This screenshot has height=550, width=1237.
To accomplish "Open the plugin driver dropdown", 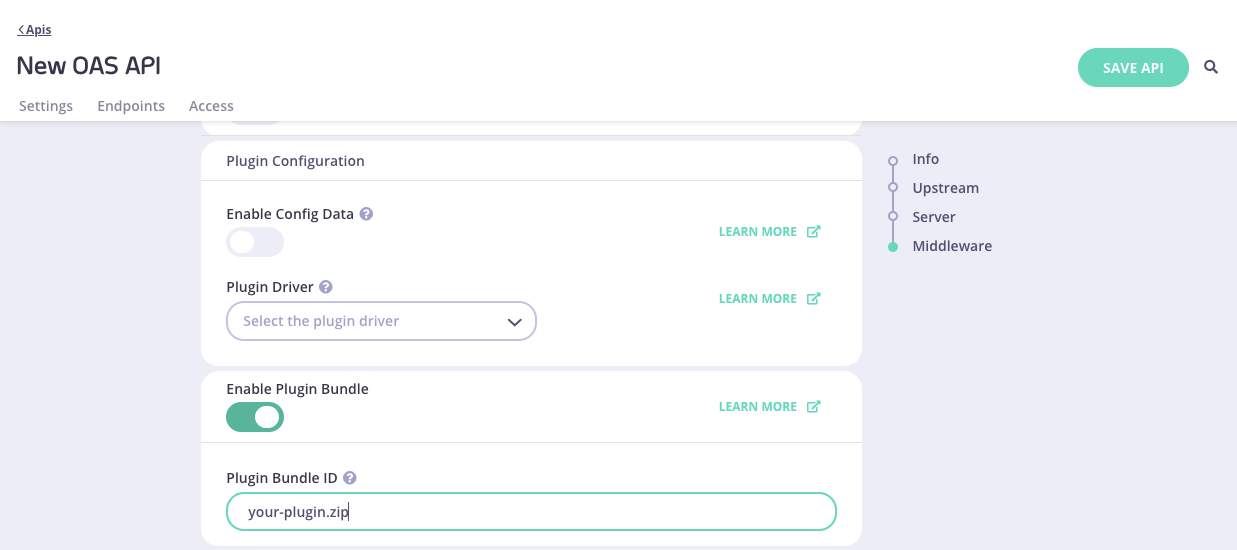I will (x=381, y=321).
